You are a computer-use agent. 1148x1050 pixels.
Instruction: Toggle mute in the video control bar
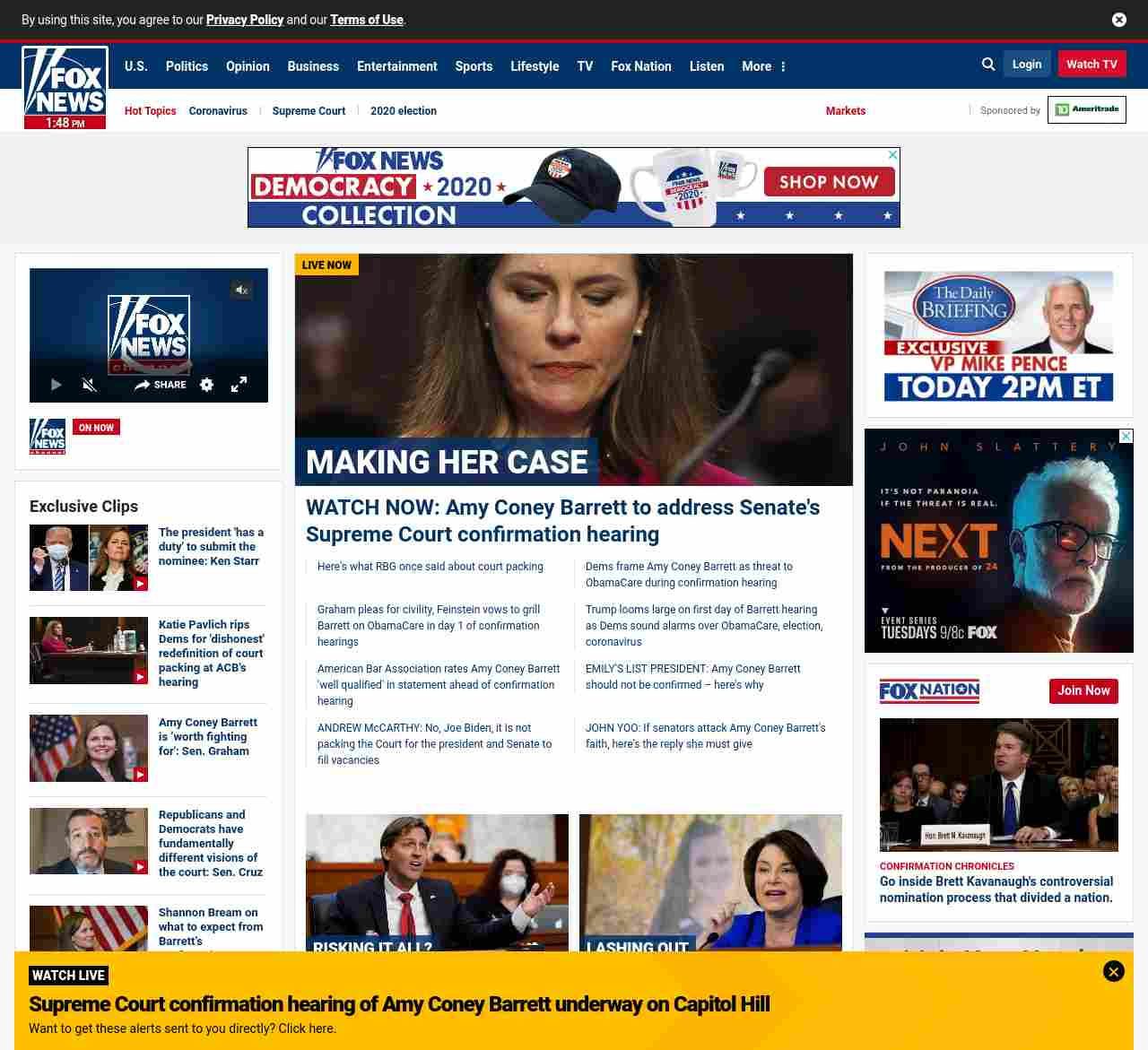(x=89, y=385)
